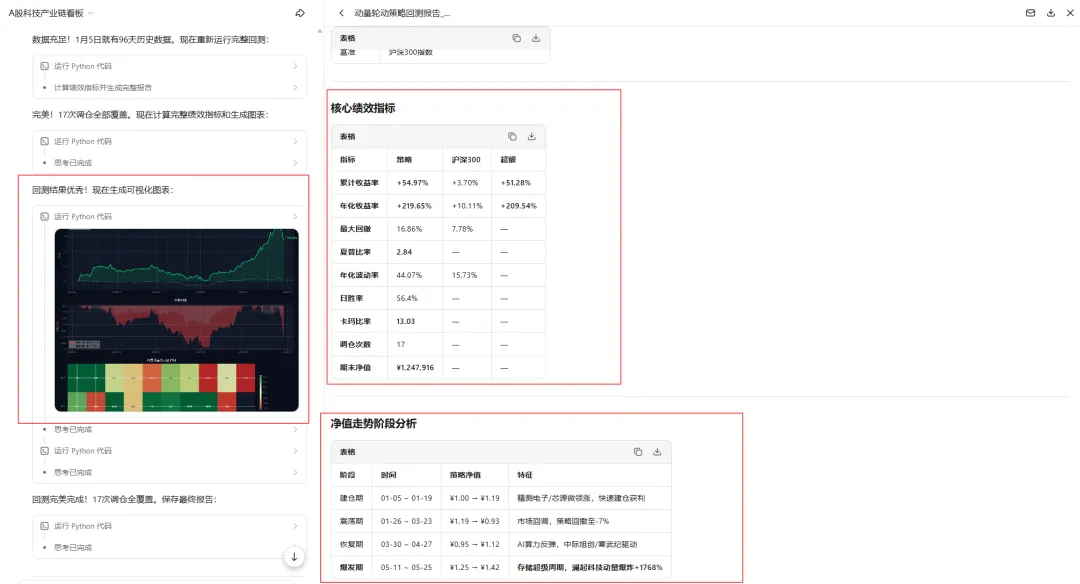Click the 卡玛比率 row label
Image resolution: width=1080 pixels, height=584 pixels.
[355, 321]
